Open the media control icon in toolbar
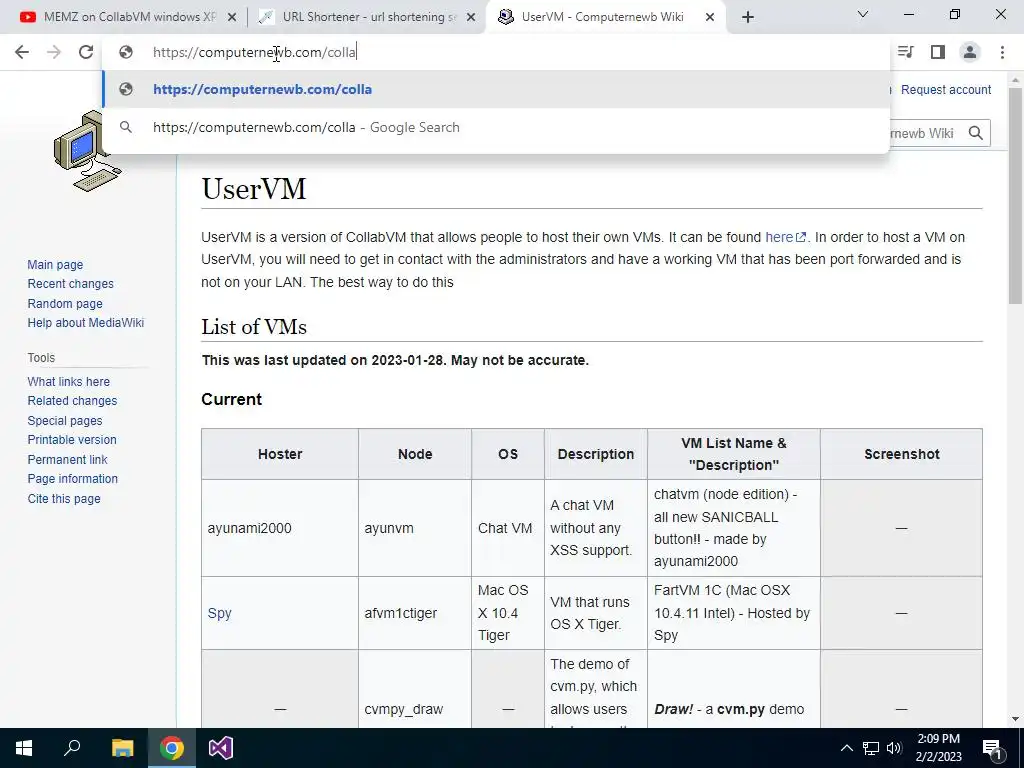Image resolution: width=1024 pixels, height=768 pixels. 905,52
